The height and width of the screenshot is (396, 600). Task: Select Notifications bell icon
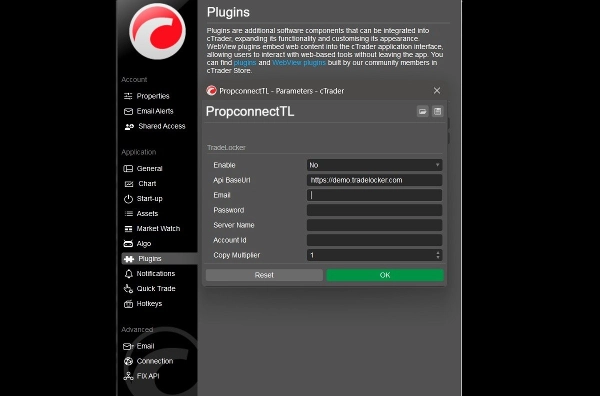point(129,274)
